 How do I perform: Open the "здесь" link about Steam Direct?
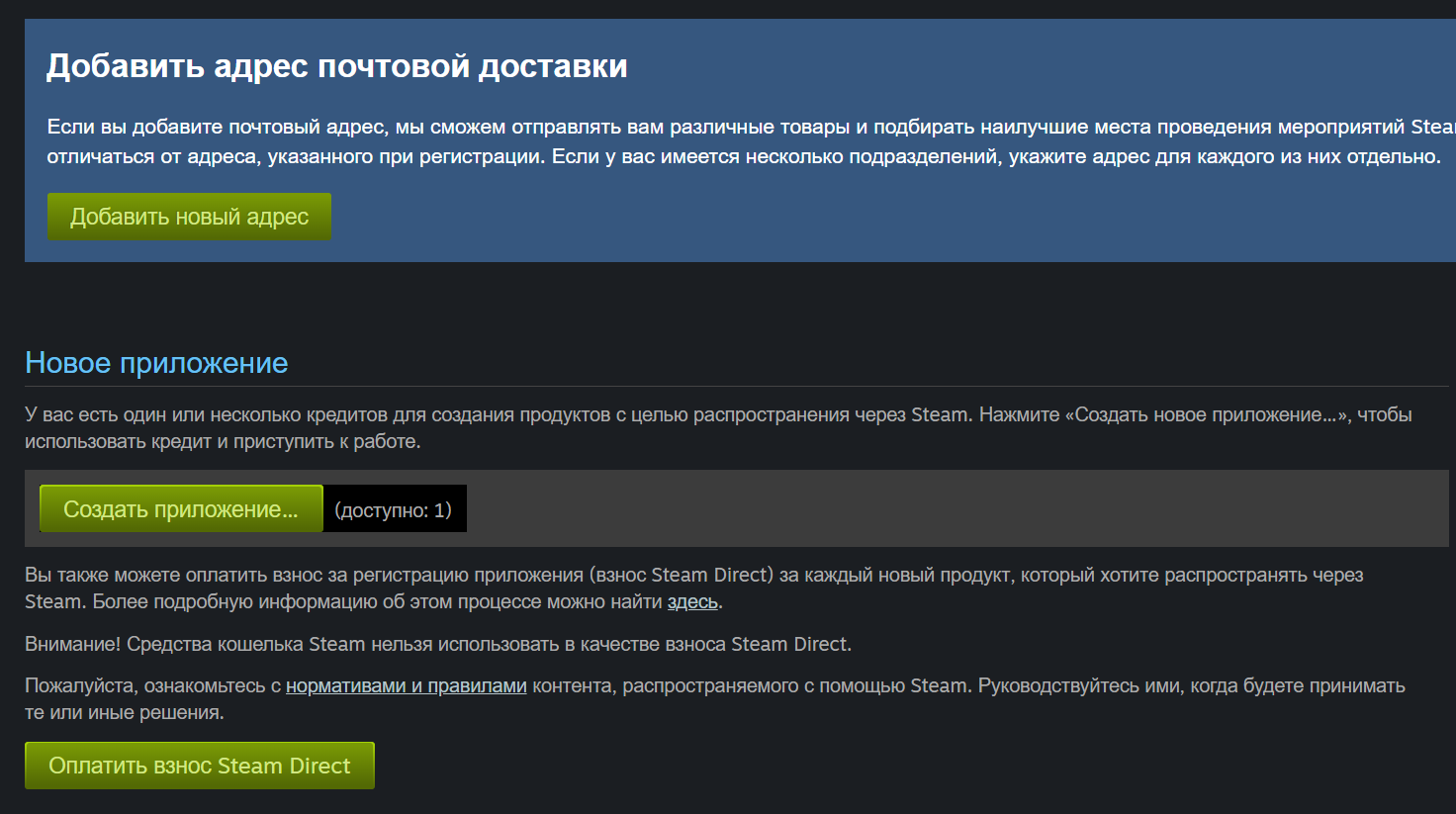692,601
